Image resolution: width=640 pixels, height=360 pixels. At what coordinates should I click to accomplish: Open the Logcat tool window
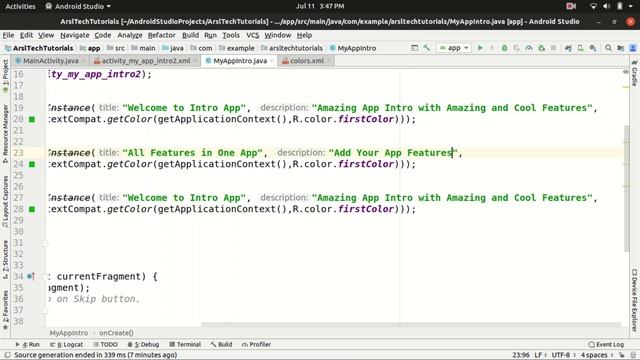(66, 344)
